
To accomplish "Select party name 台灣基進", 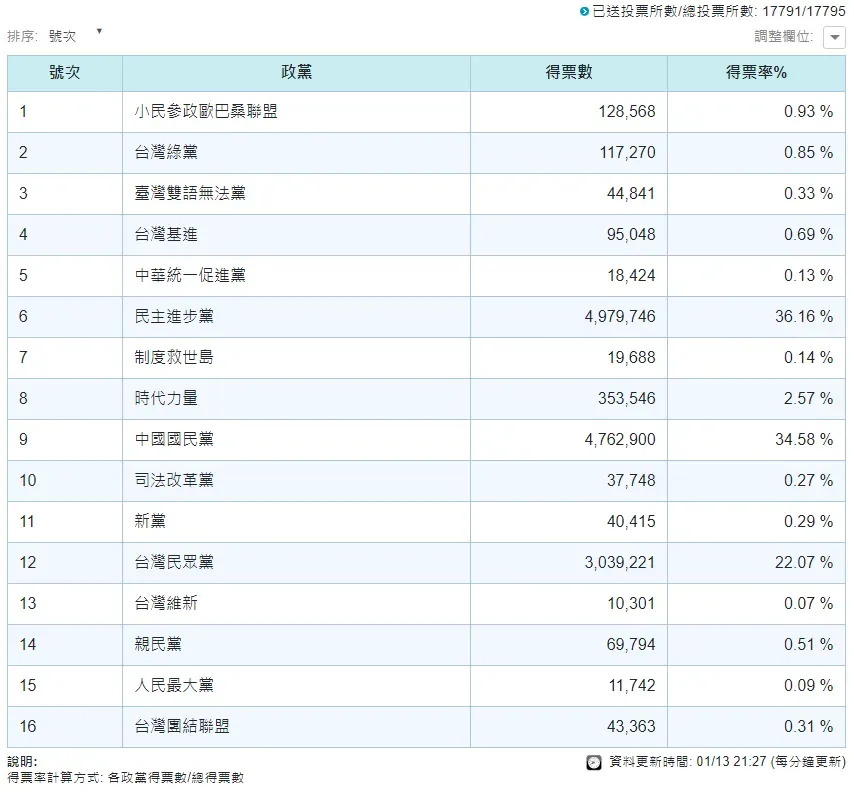I will click(166, 235).
